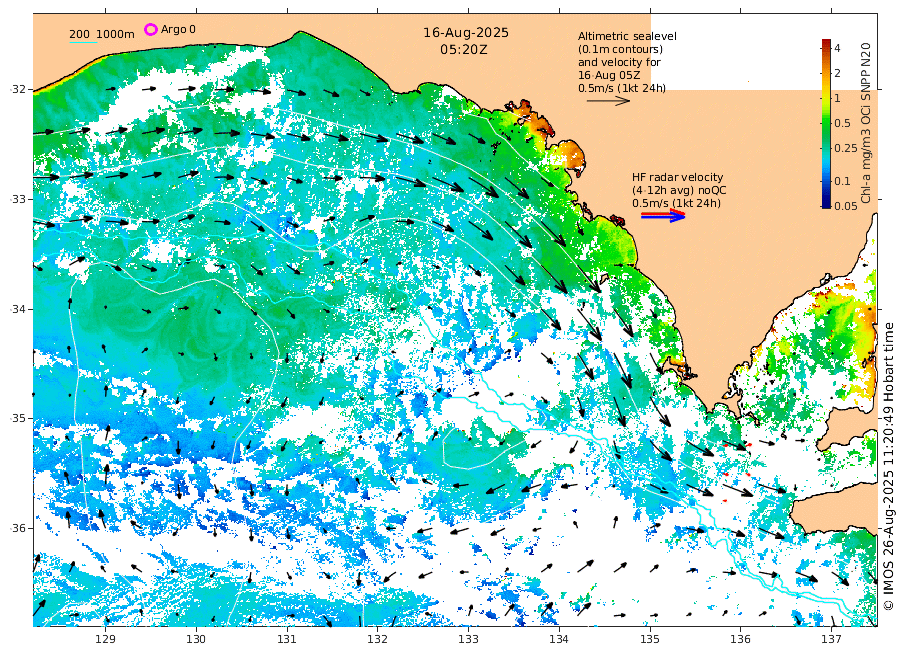Image resolution: width=900 pixels, height=660 pixels.
Task: Click the cyan 200m depth contour legend line
Action: [83, 42]
